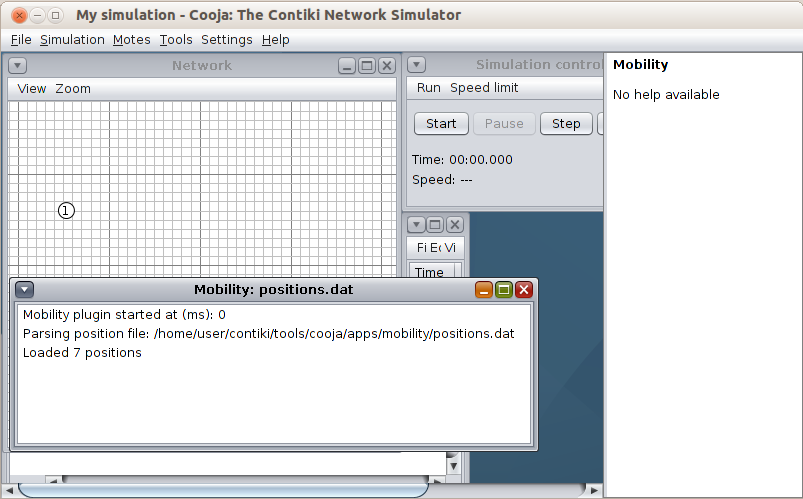Click mote node 1 in the network grid
The height and width of the screenshot is (499, 803).
tap(66, 210)
